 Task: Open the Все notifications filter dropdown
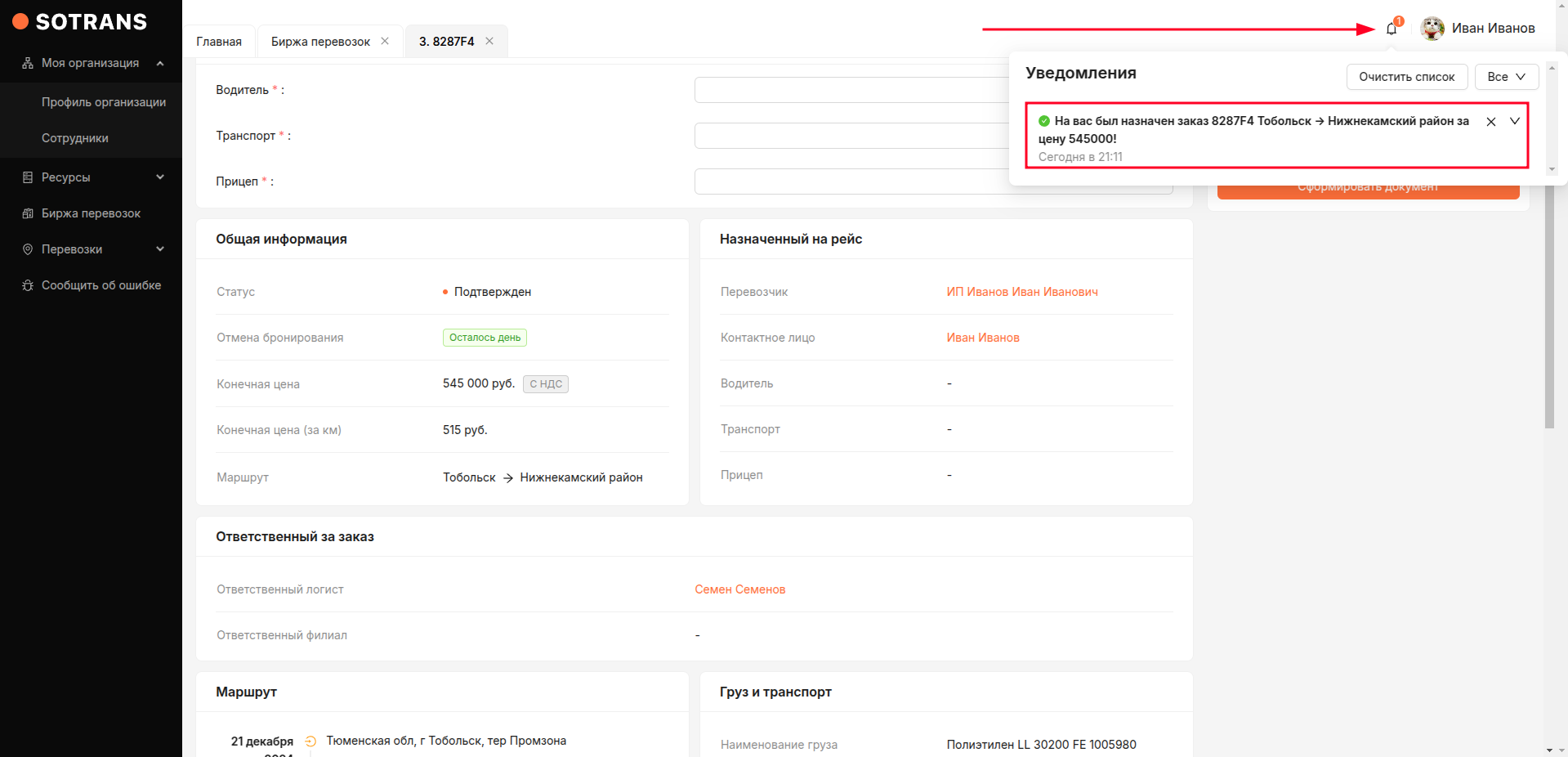[x=1506, y=77]
